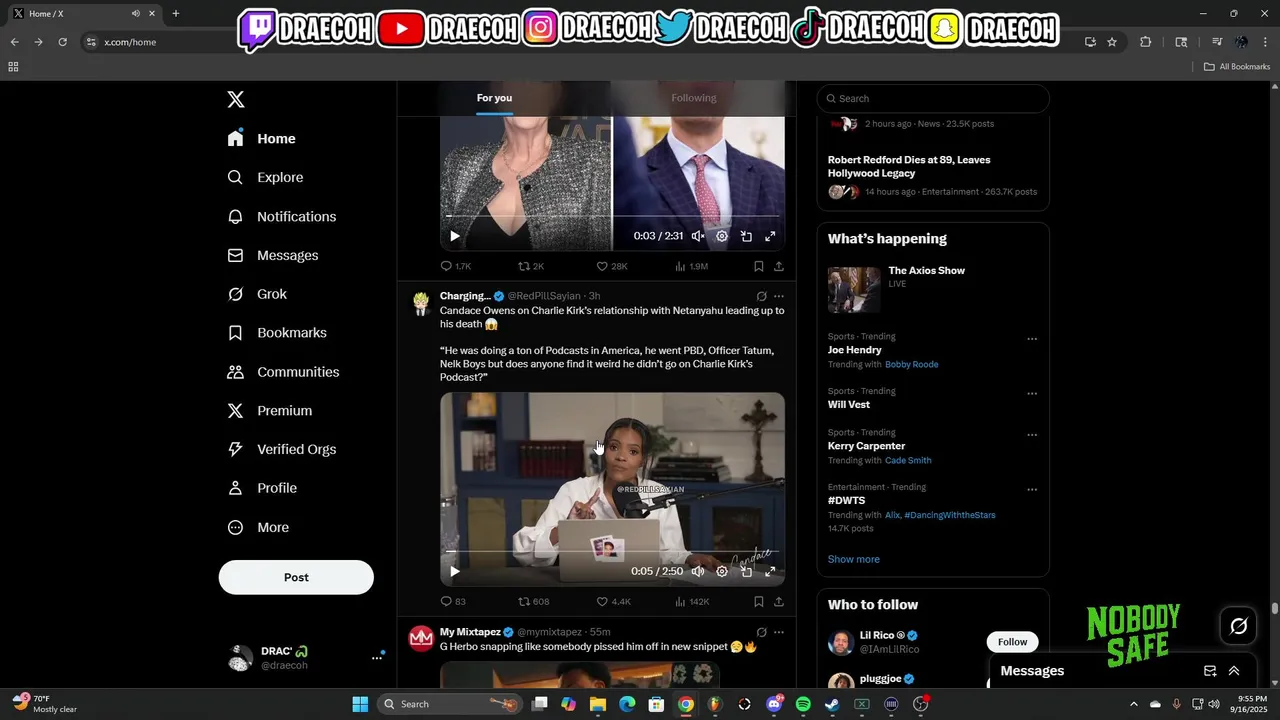The height and width of the screenshot is (720, 1280).
Task: Unmute the top 2:31 video
Action: tap(698, 236)
